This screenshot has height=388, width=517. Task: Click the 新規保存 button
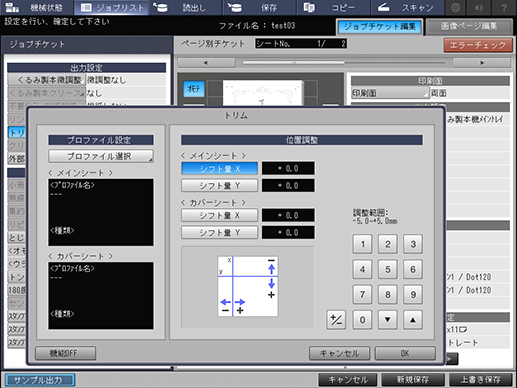click(413, 380)
